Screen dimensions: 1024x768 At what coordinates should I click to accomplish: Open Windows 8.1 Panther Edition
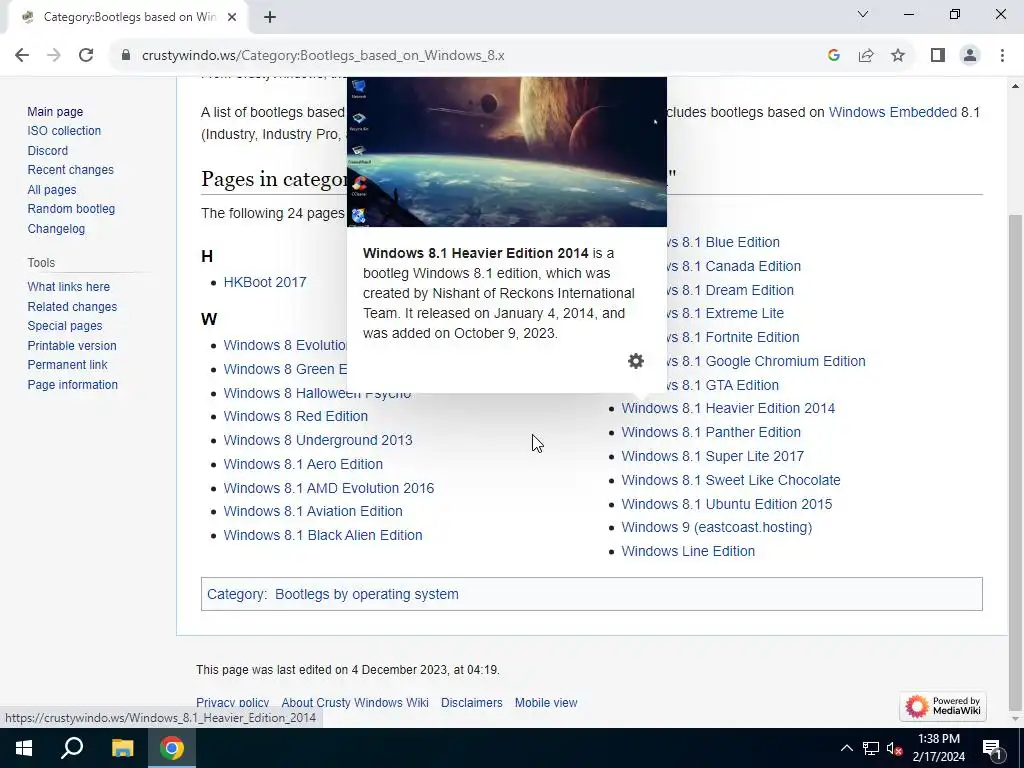711,432
